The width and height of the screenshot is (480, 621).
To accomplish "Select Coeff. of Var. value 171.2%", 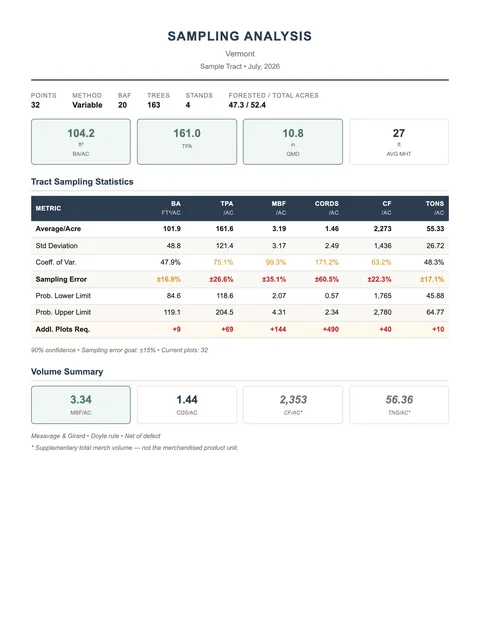I will click(x=327, y=262).
